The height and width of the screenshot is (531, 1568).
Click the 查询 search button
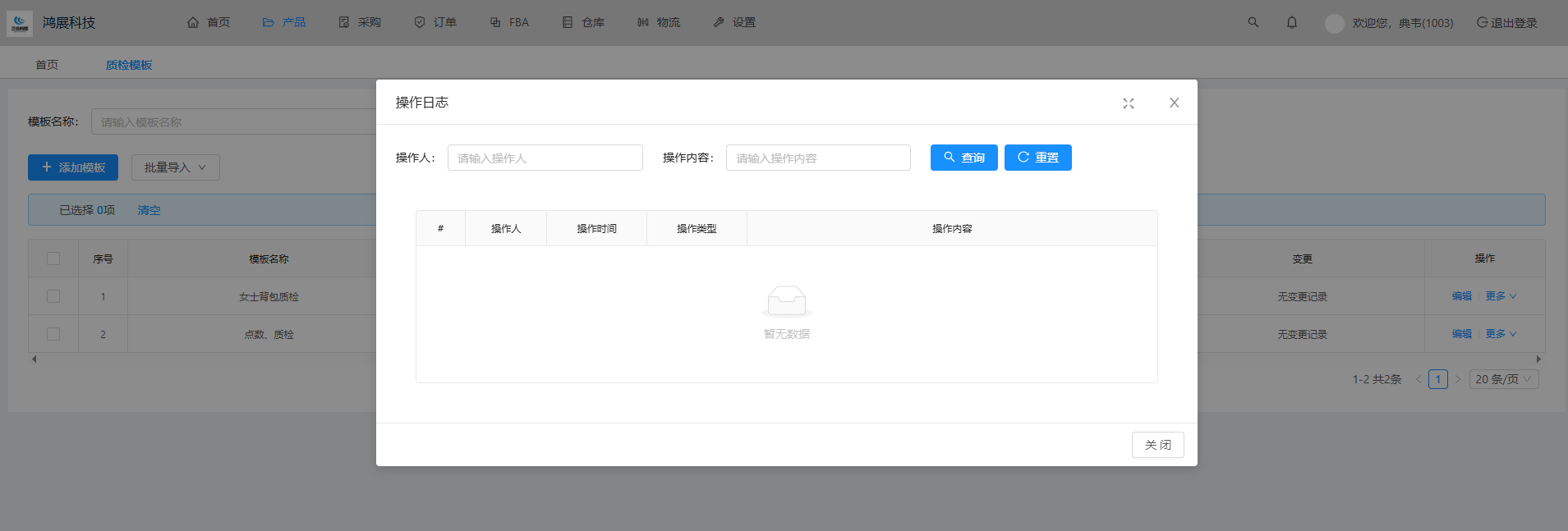963,158
